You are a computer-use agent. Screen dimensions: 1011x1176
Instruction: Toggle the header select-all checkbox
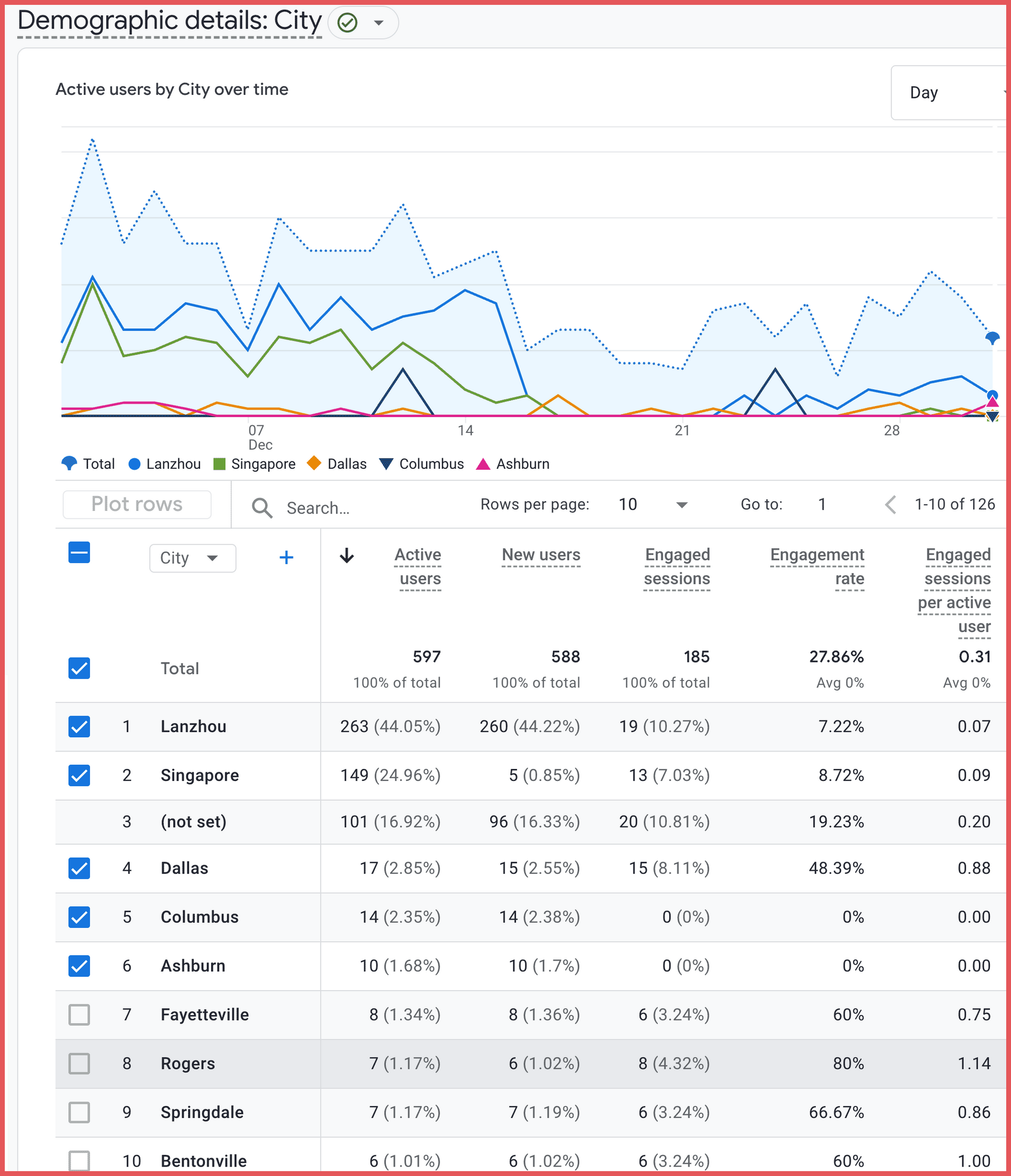[x=80, y=552]
